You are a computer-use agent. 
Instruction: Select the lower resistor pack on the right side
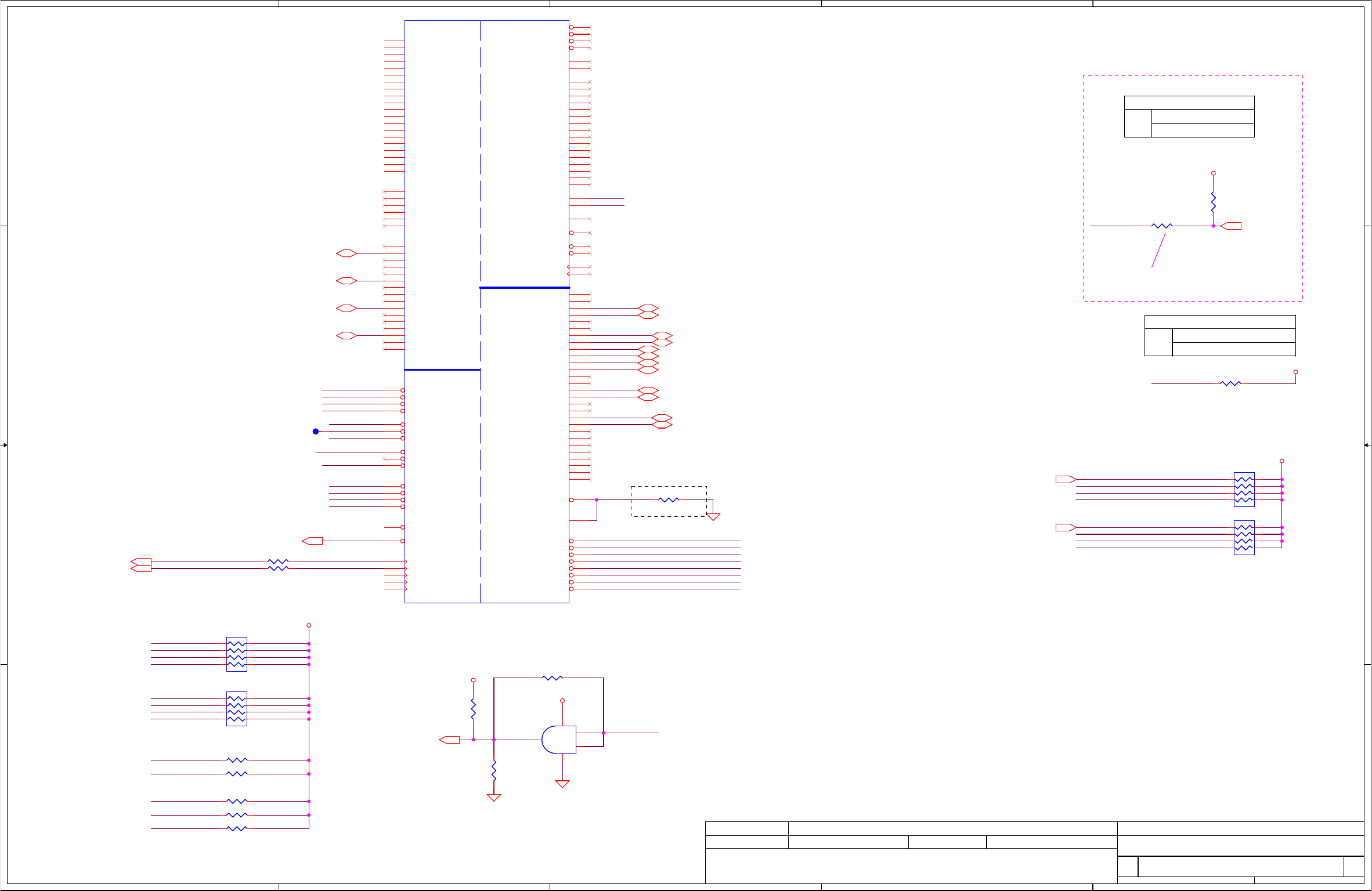click(x=1244, y=537)
